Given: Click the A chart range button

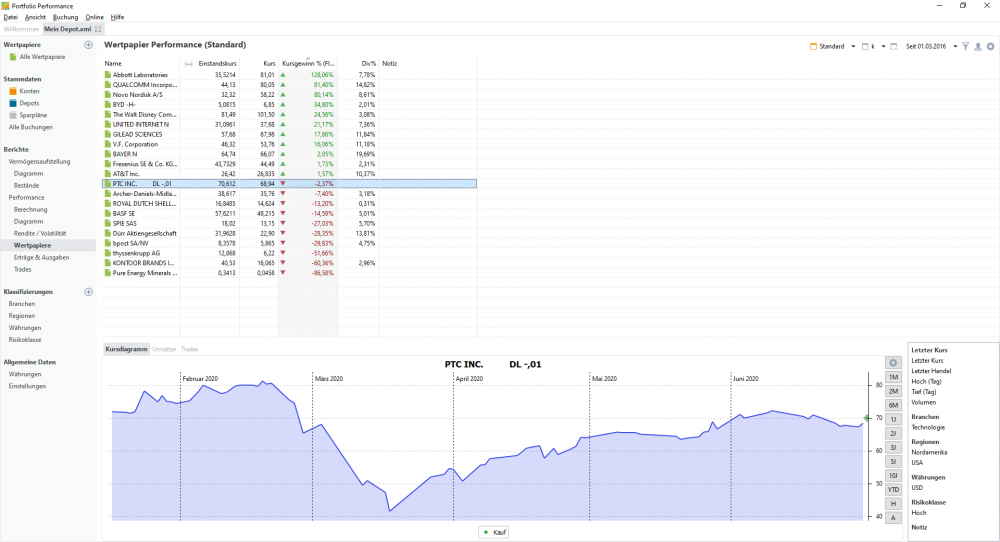Looking at the screenshot, I should tap(893, 518).
